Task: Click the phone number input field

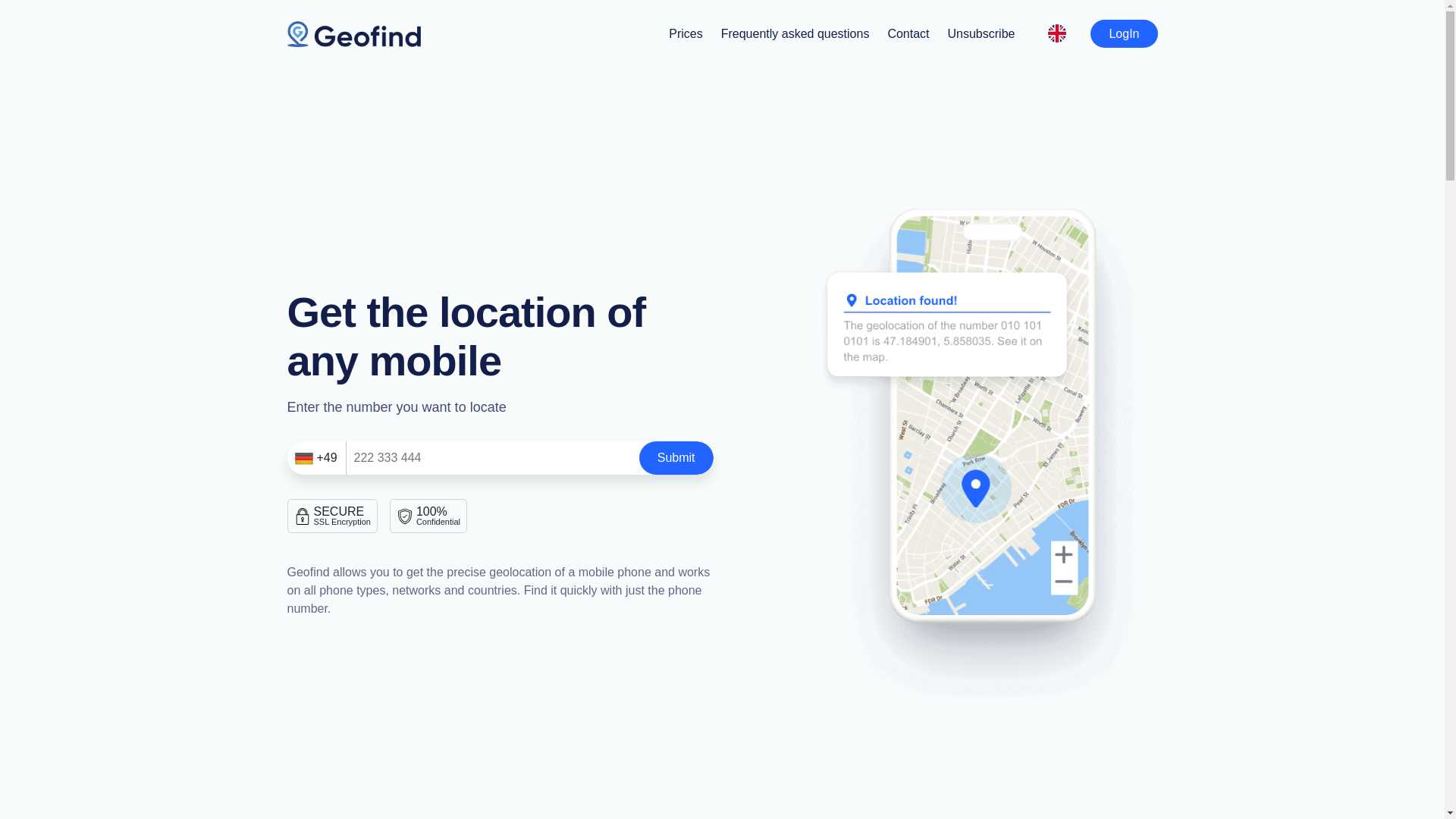Action: [492, 458]
